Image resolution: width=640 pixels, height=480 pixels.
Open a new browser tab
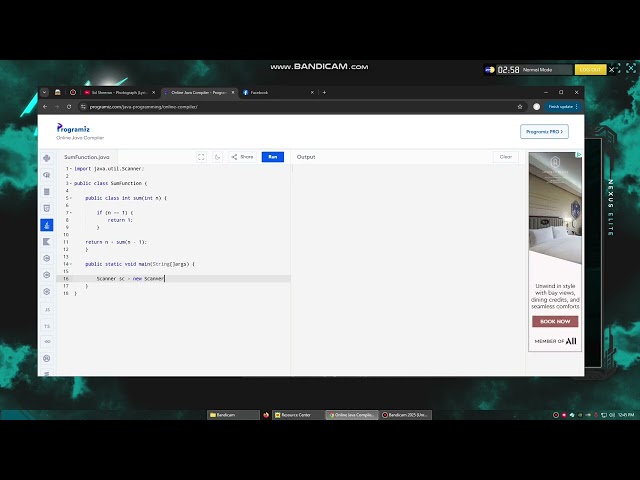(x=324, y=93)
